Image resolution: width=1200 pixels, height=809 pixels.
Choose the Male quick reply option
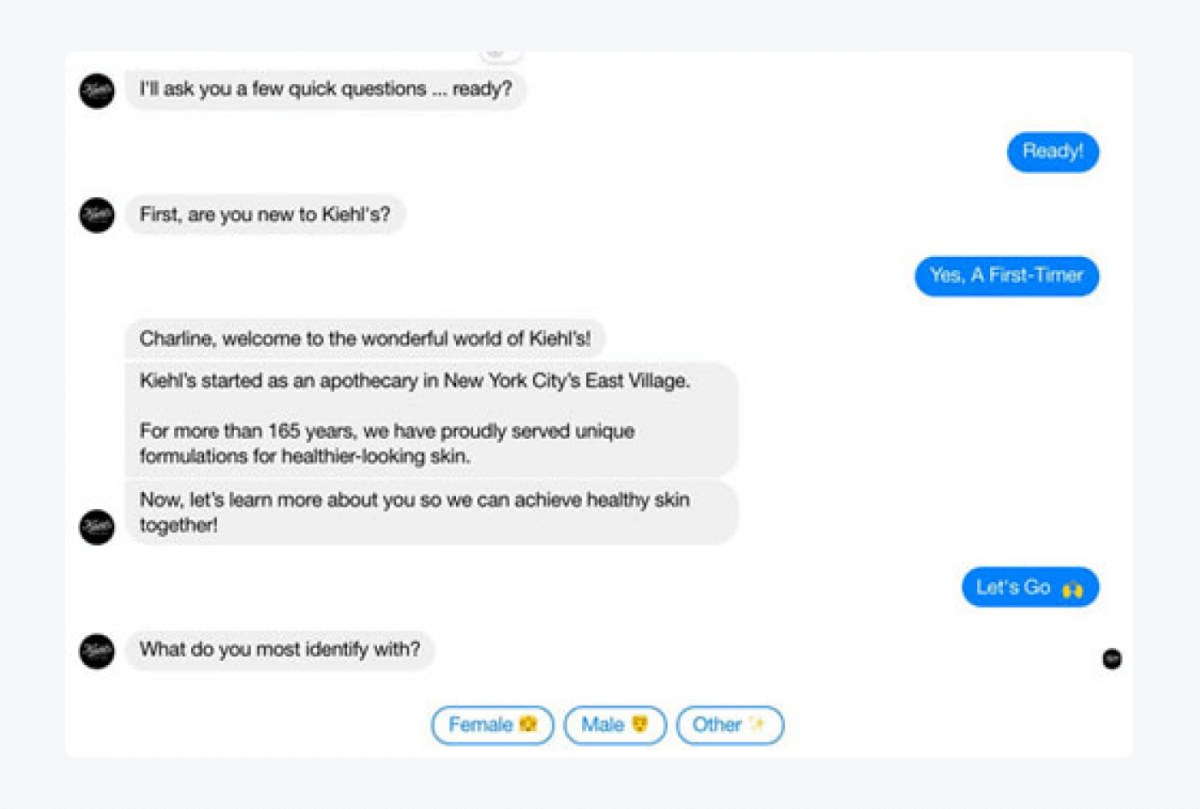coord(615,725)
